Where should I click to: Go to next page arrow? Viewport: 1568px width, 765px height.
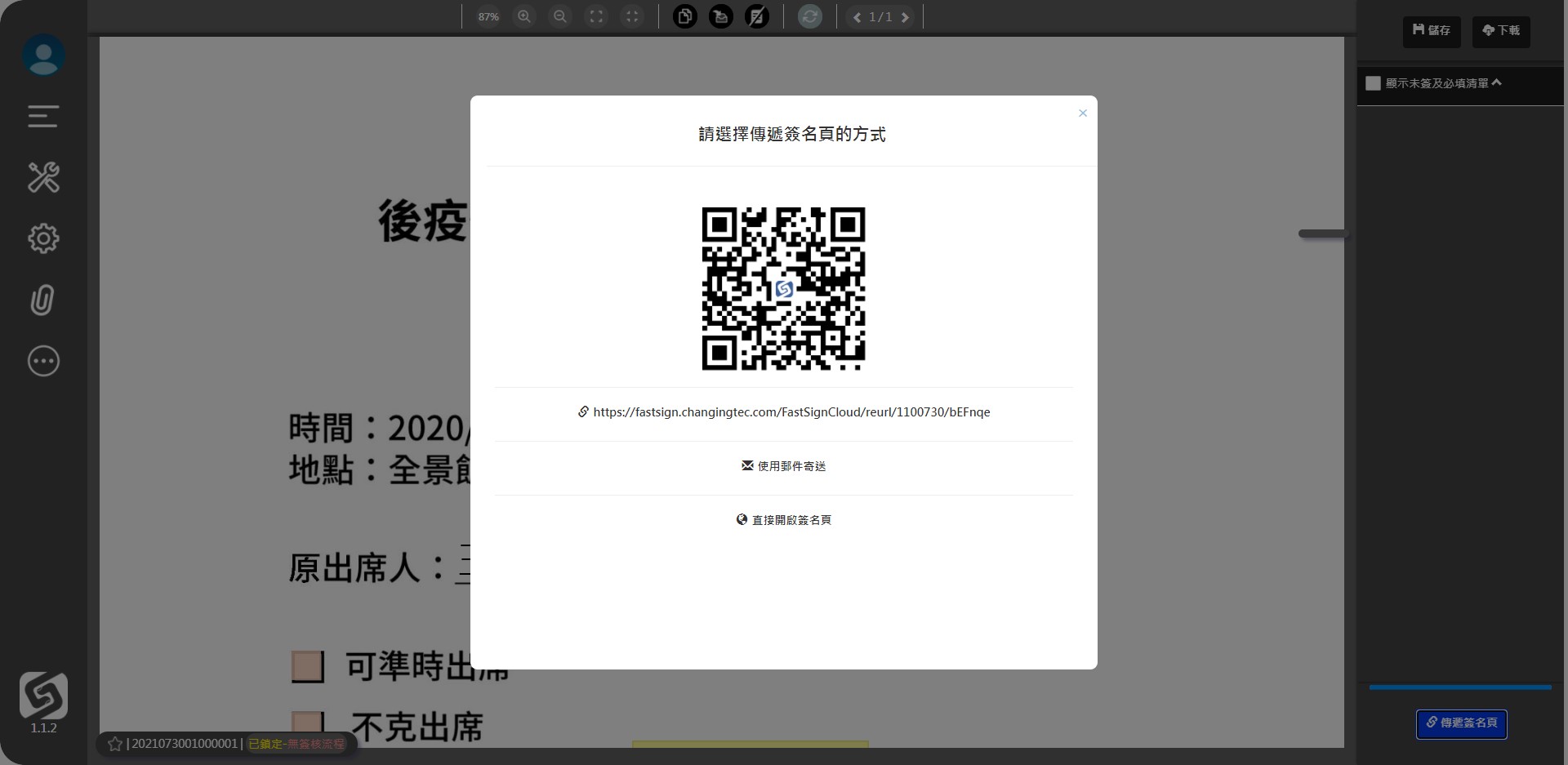coord(905,17)
